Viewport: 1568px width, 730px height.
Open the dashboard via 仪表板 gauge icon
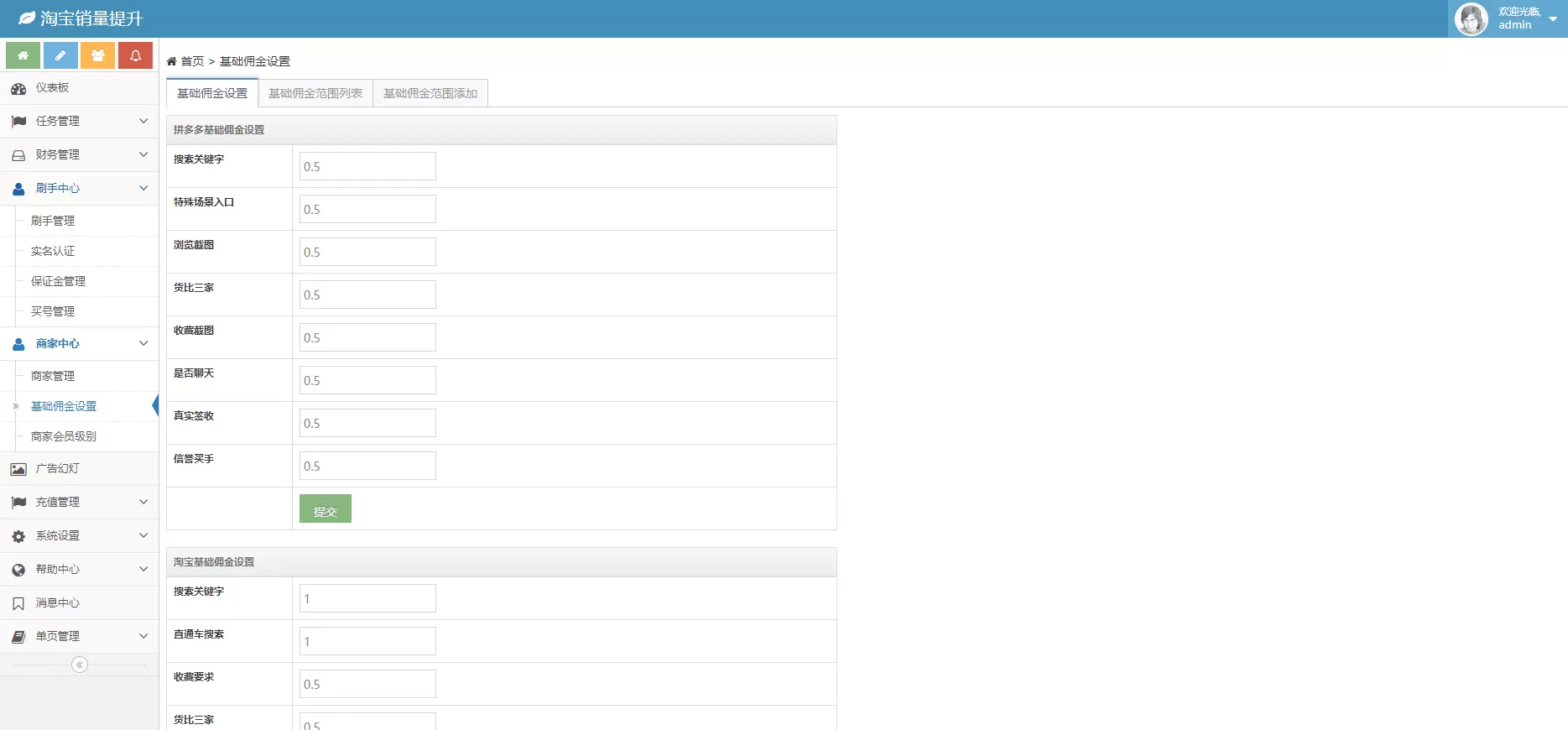click(x=18, y=88)
